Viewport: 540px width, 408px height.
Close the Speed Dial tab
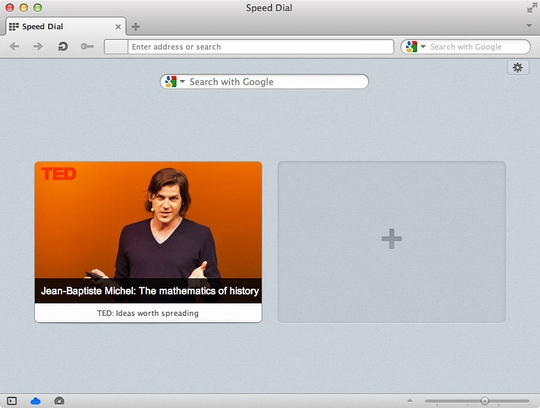pyautogui.click(x=118, y=27)
